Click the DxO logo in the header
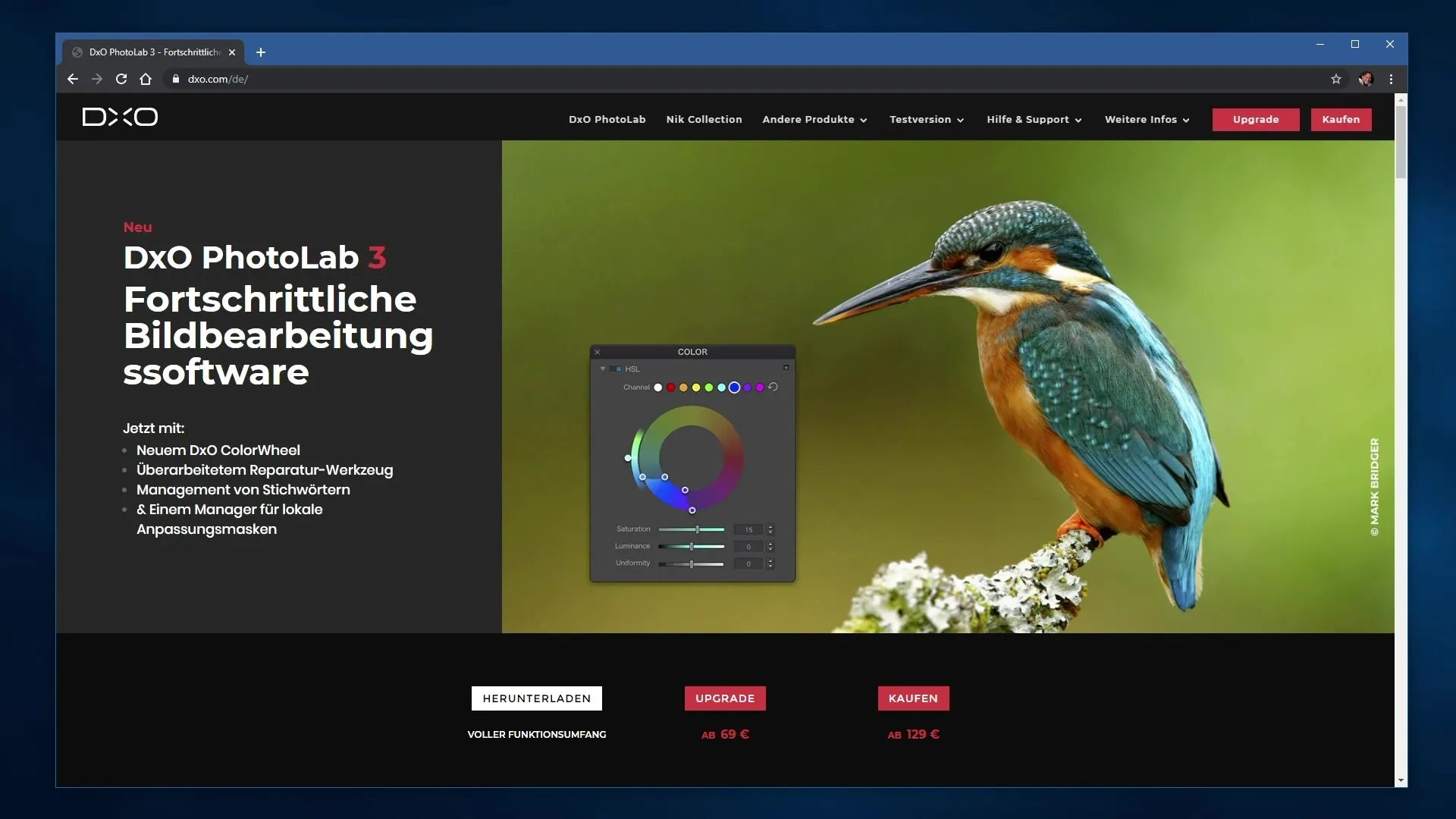1456x819 pixels. coord(120,117)
